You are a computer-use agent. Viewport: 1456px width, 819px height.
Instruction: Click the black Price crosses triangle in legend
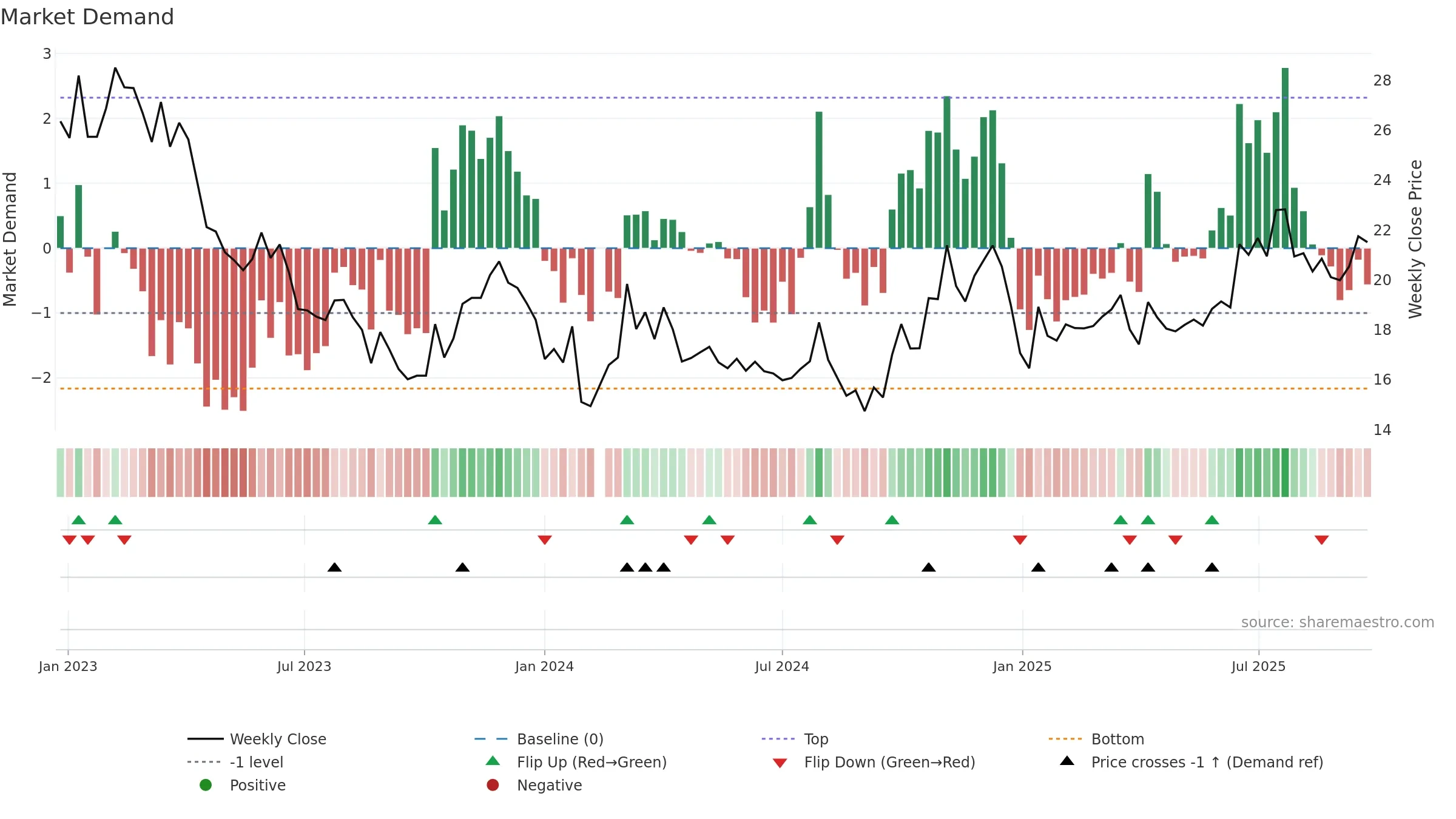tap(1067, 761)
